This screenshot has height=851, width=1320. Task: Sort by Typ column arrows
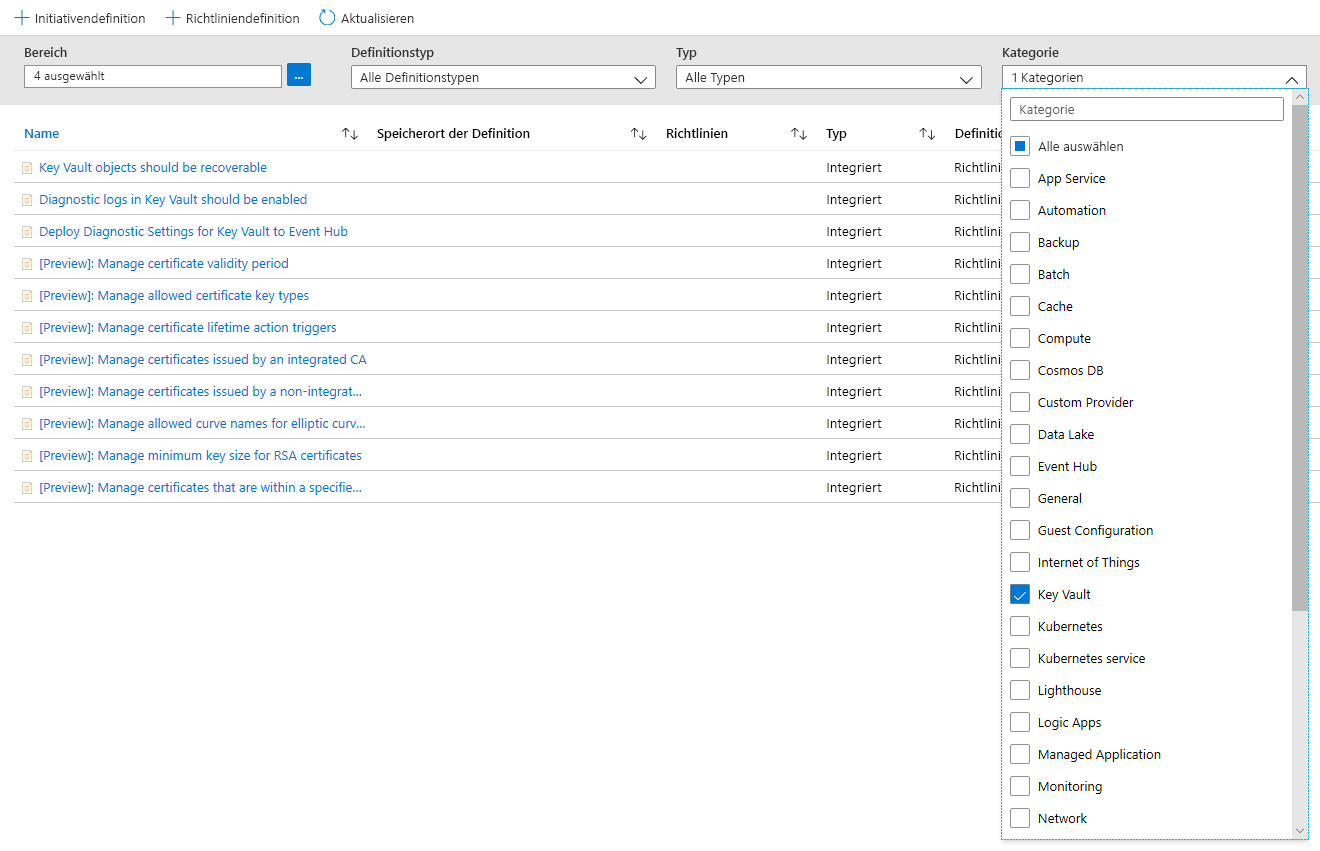(x=928, y=134)
